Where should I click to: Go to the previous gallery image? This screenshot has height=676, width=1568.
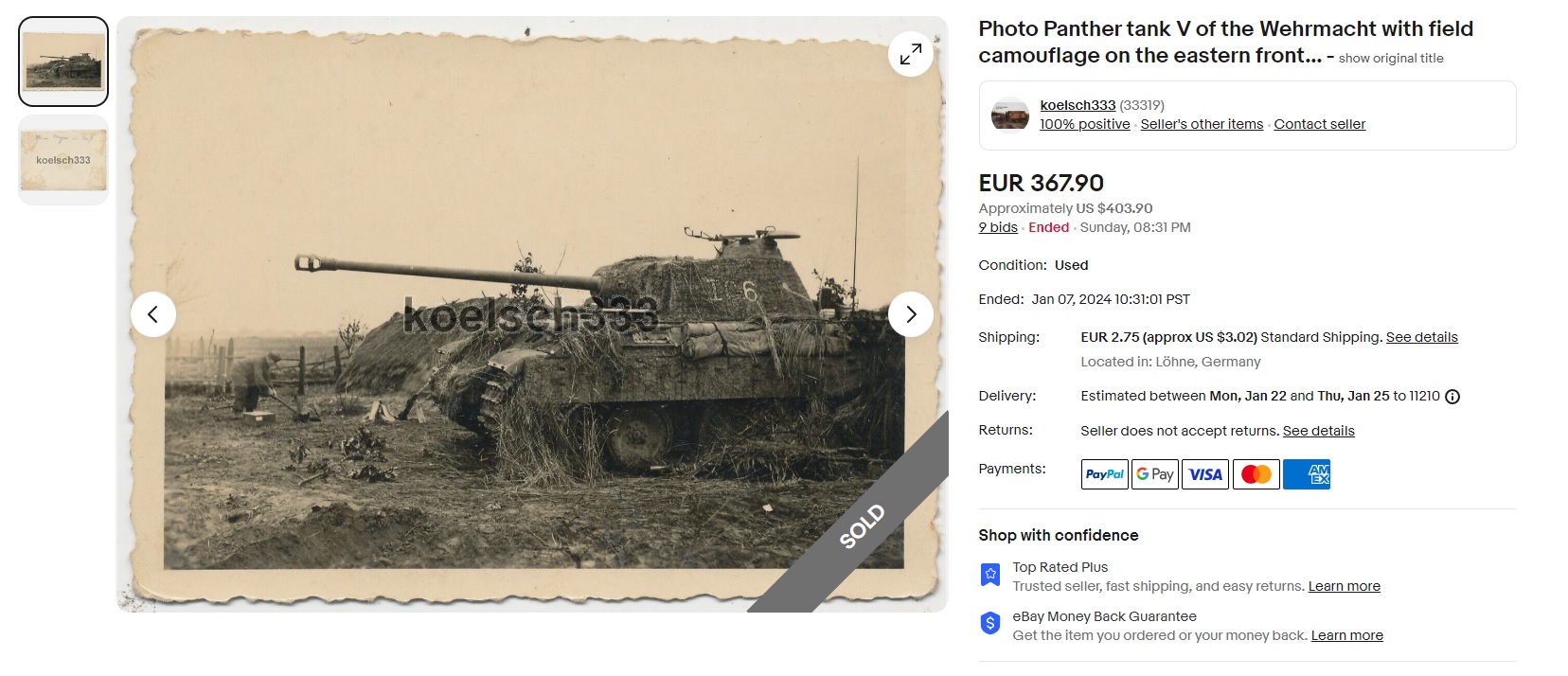[153, 314]
